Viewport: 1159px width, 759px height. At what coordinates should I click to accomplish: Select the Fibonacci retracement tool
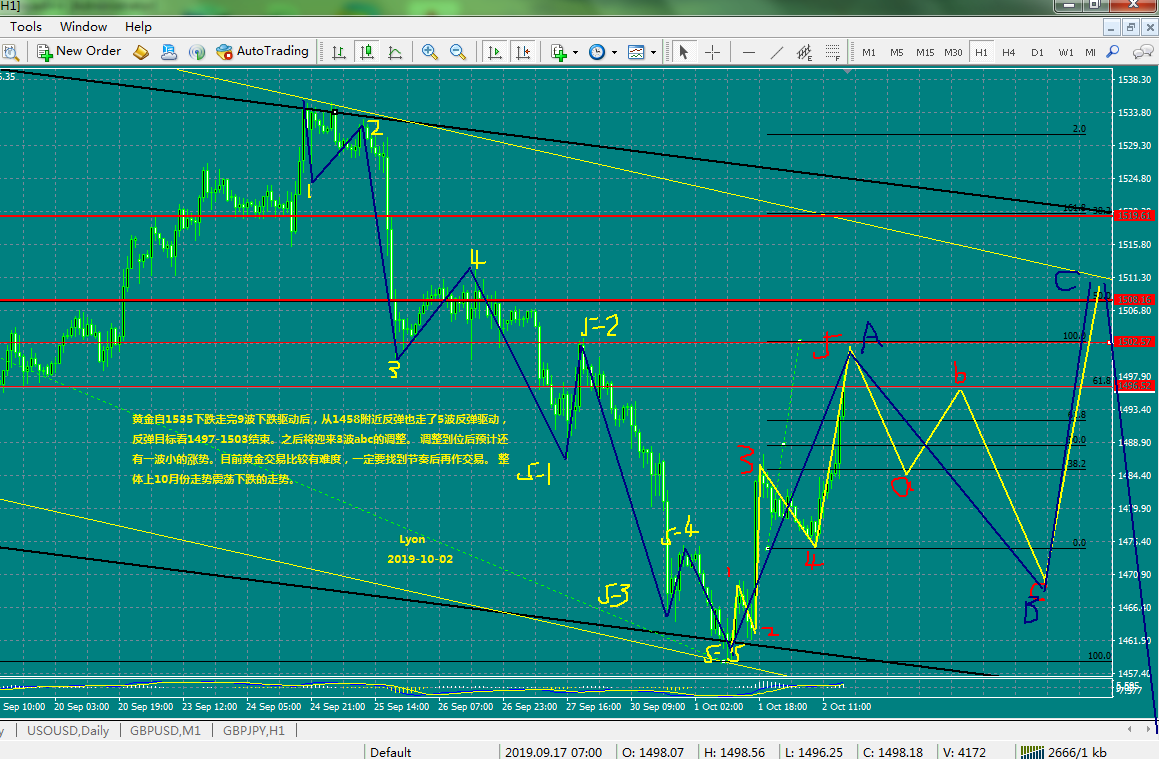coord(832,52)
